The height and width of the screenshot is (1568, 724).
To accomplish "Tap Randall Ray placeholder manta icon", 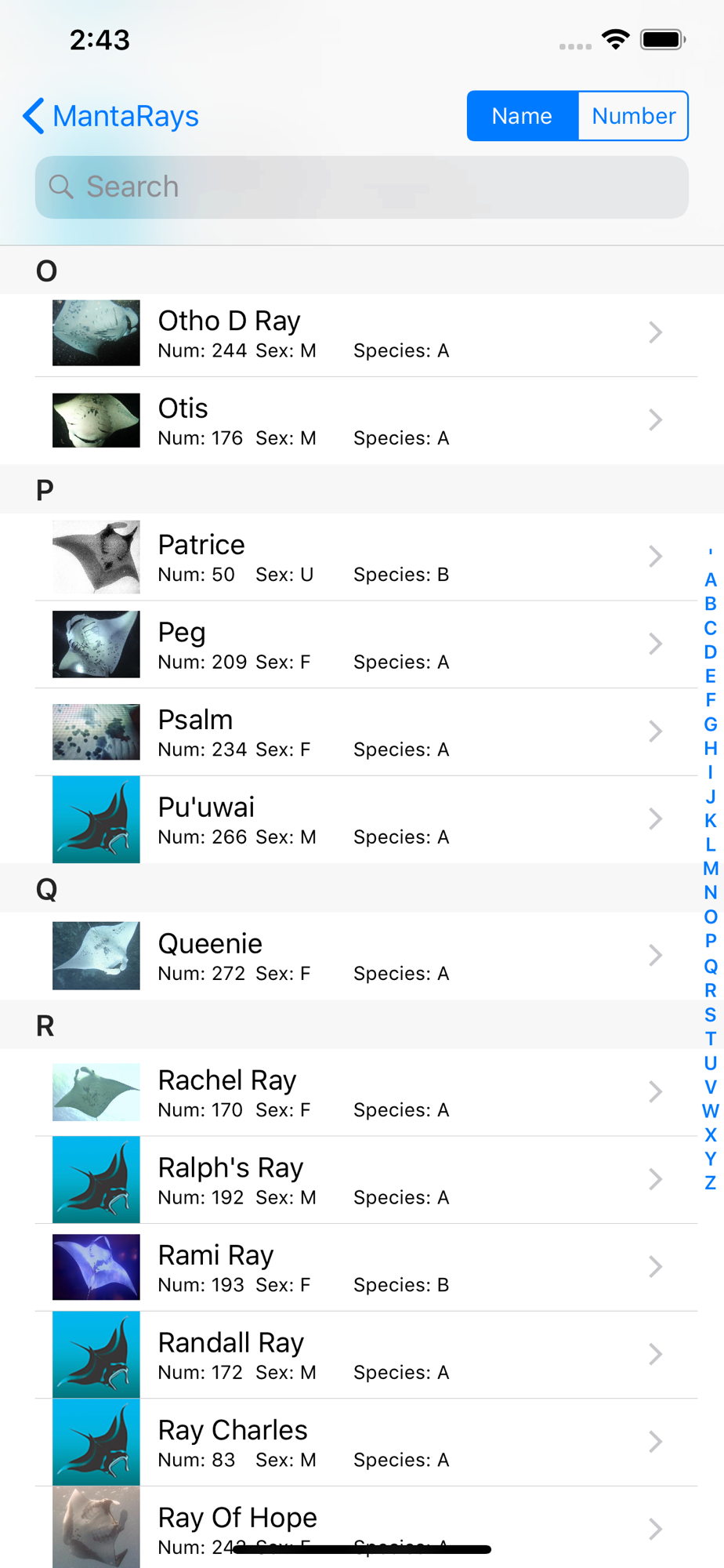I will coord(96,1354).
